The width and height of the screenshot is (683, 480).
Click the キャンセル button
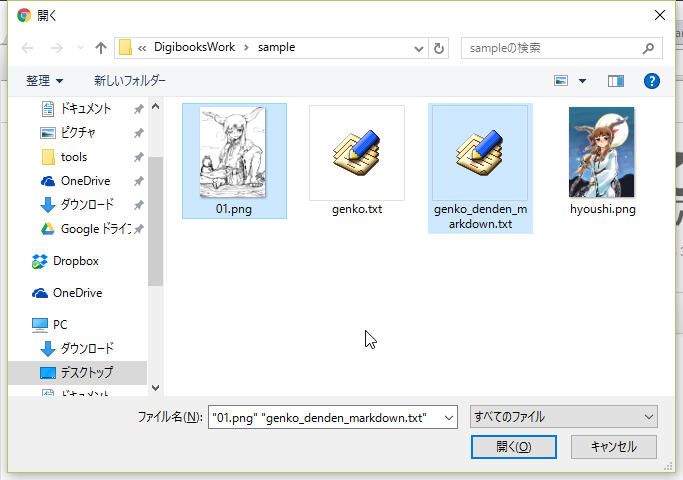pos(614,447)
